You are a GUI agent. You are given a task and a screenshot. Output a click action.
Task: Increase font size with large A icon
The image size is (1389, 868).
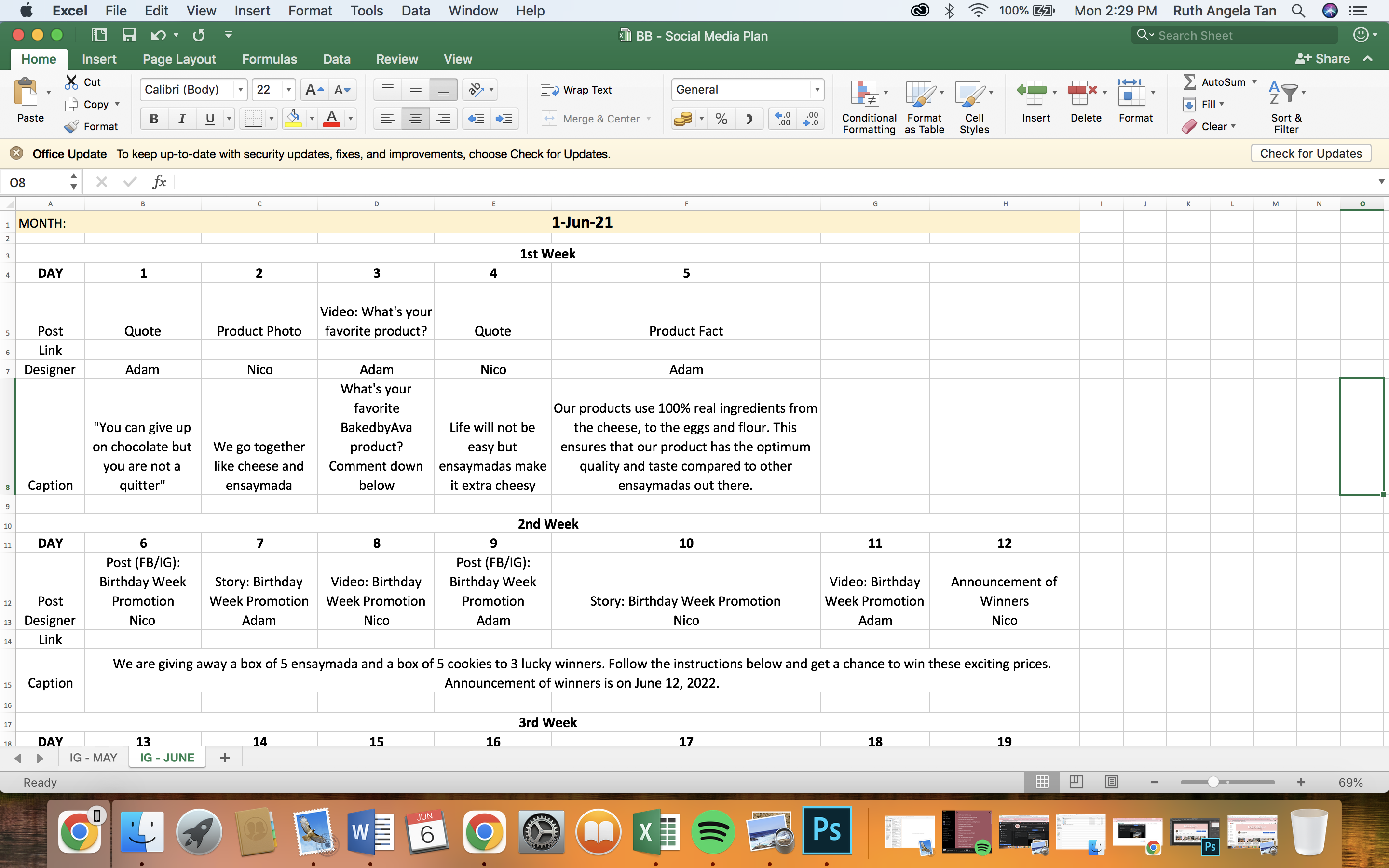pos(314,90)
